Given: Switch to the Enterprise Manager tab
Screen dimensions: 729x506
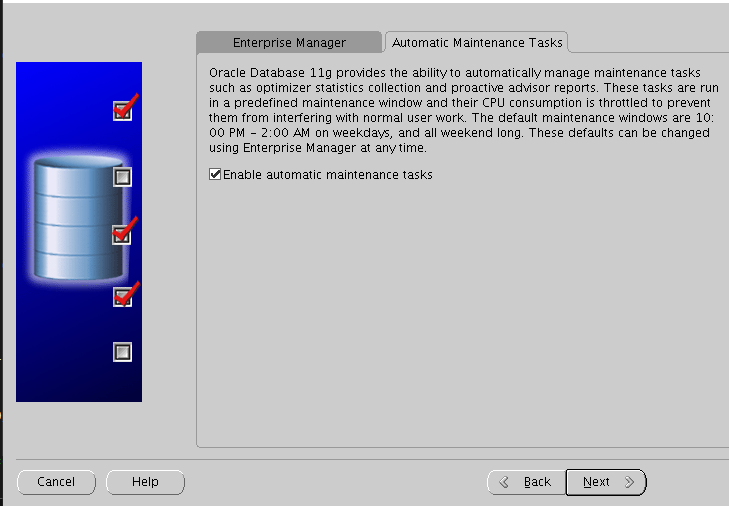Looking at the screenshot, I should pyautogui.click(x=289, y=42).
